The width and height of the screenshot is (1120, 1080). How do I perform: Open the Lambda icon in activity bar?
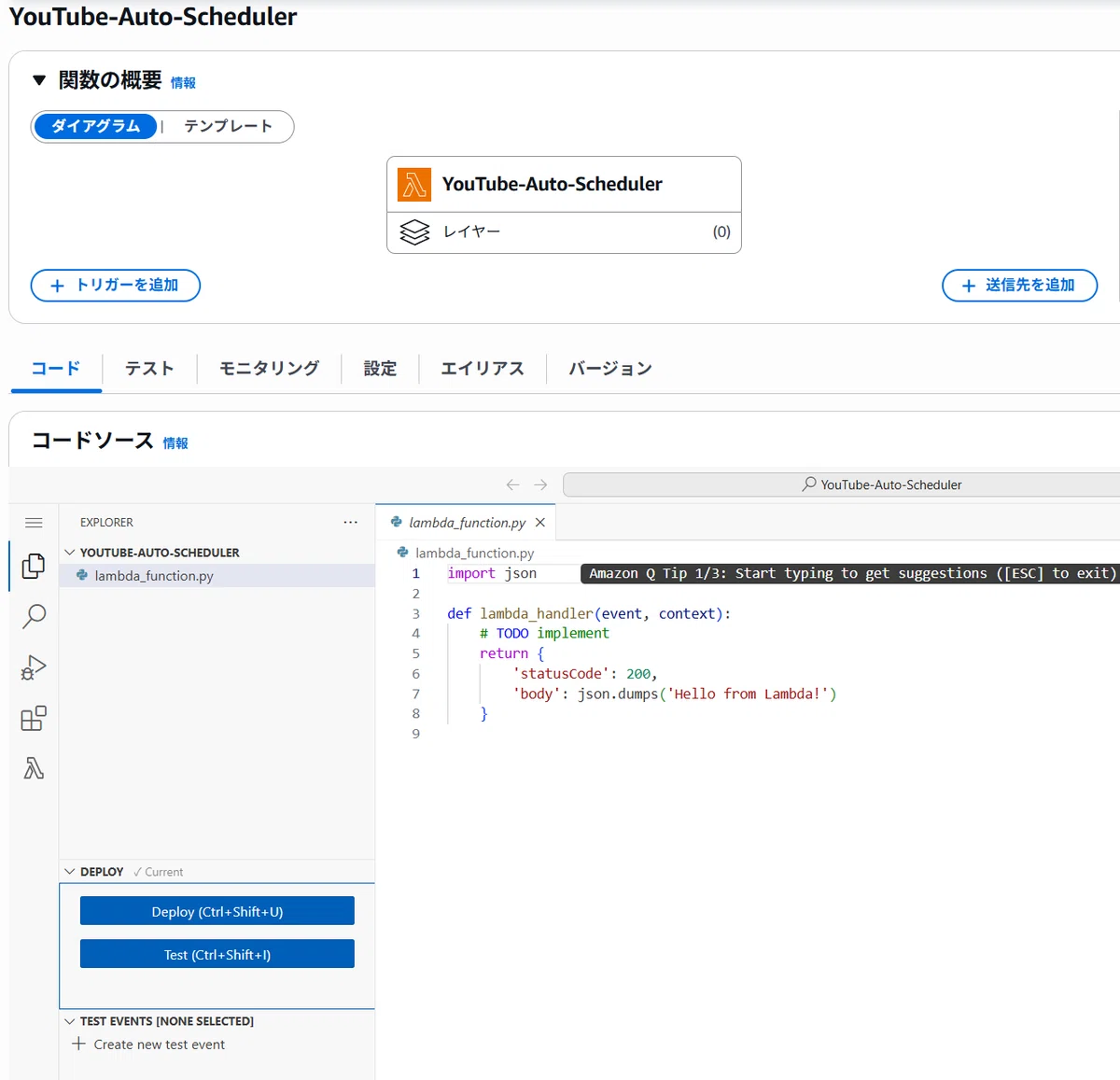[x=34, y=768]
